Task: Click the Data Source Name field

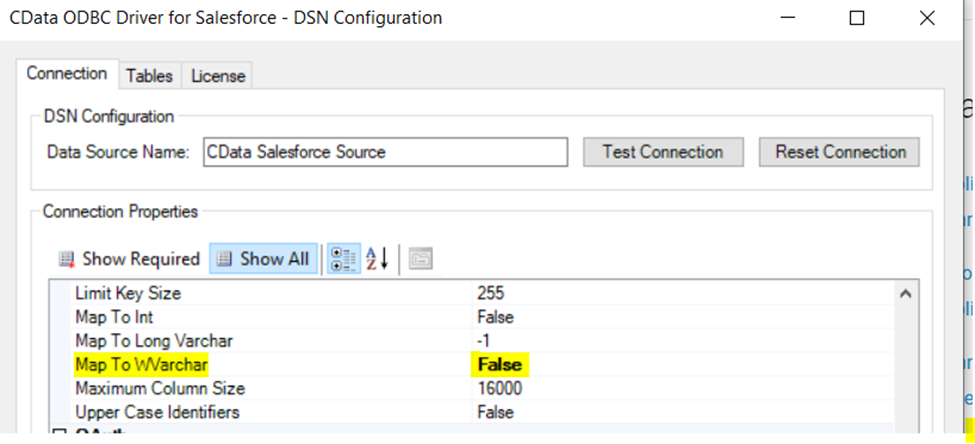Action: coord(384,152)
